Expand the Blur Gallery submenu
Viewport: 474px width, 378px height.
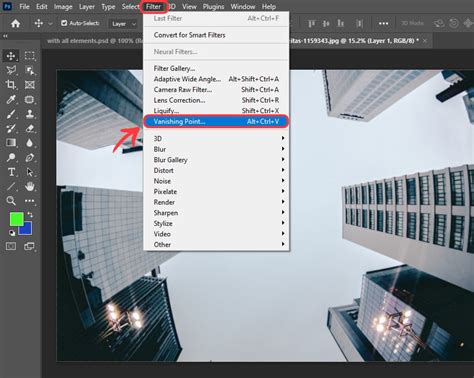coord(216,160)
